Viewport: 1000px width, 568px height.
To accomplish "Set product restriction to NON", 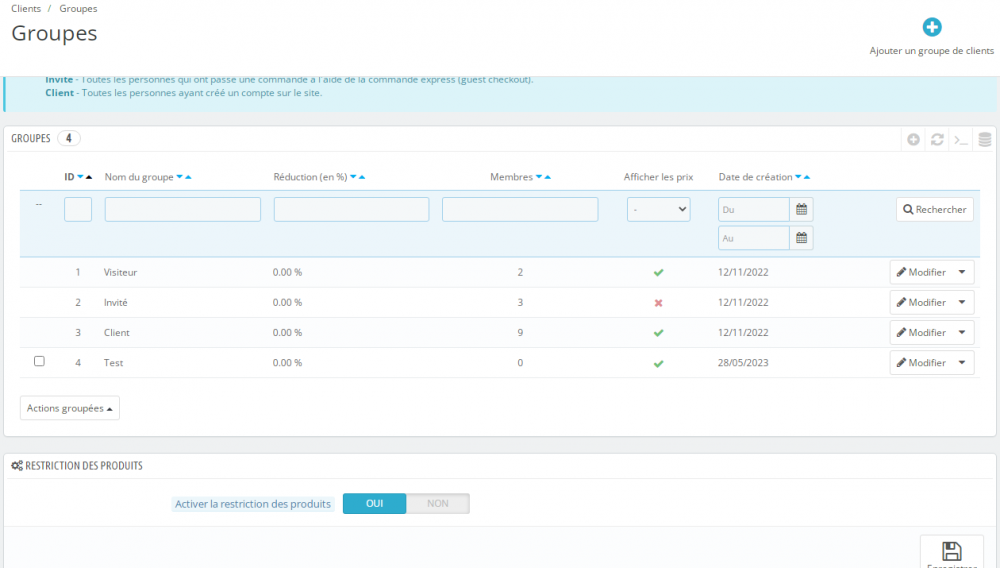I will coord(438,504).
